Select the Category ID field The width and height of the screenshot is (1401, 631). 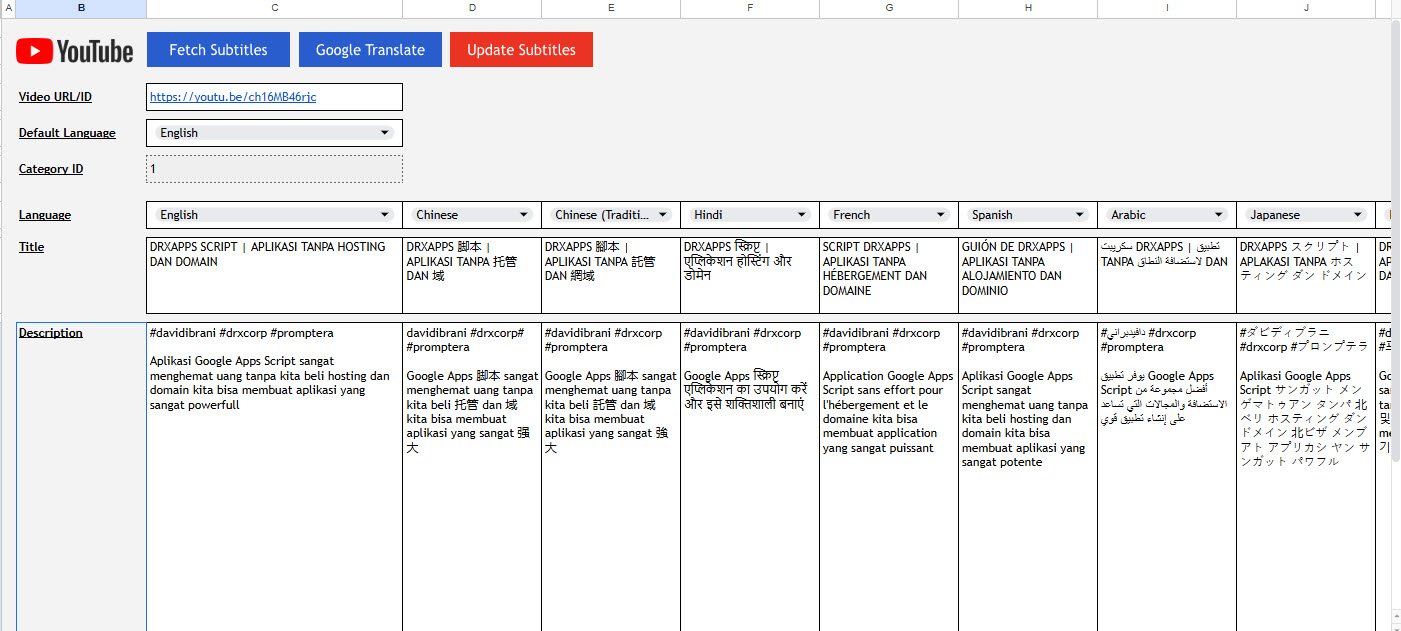pyautogui.click(x=275, y=169)
